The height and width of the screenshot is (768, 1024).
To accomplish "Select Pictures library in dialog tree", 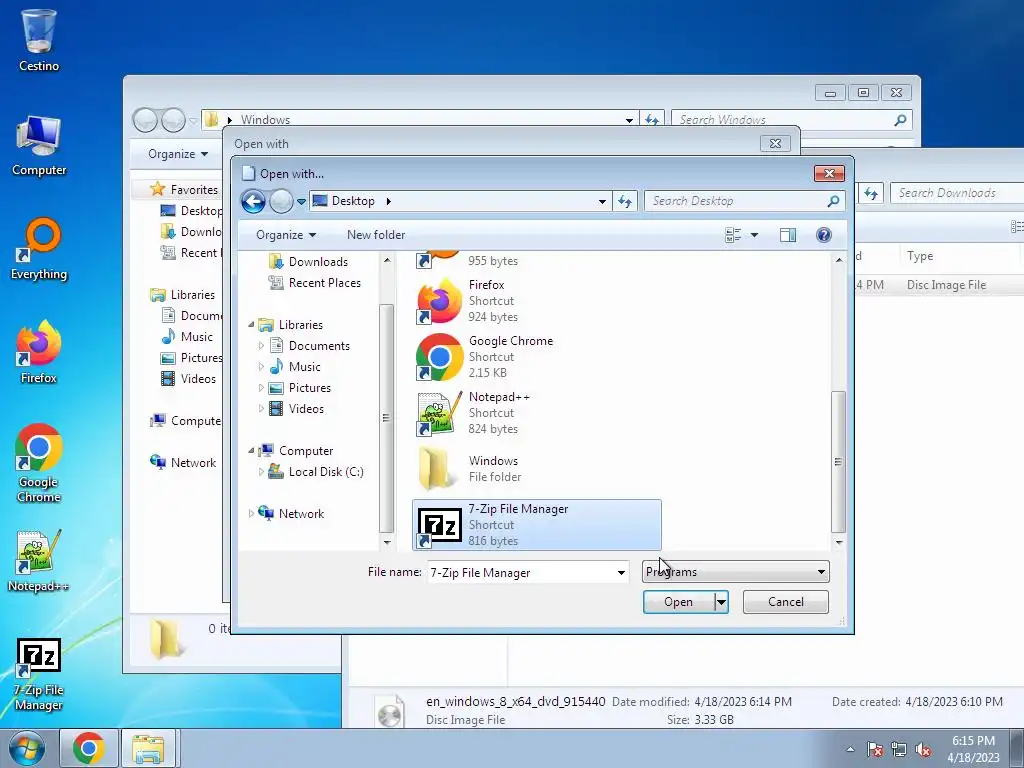I will pyautogui.click(x=310, y=388).
